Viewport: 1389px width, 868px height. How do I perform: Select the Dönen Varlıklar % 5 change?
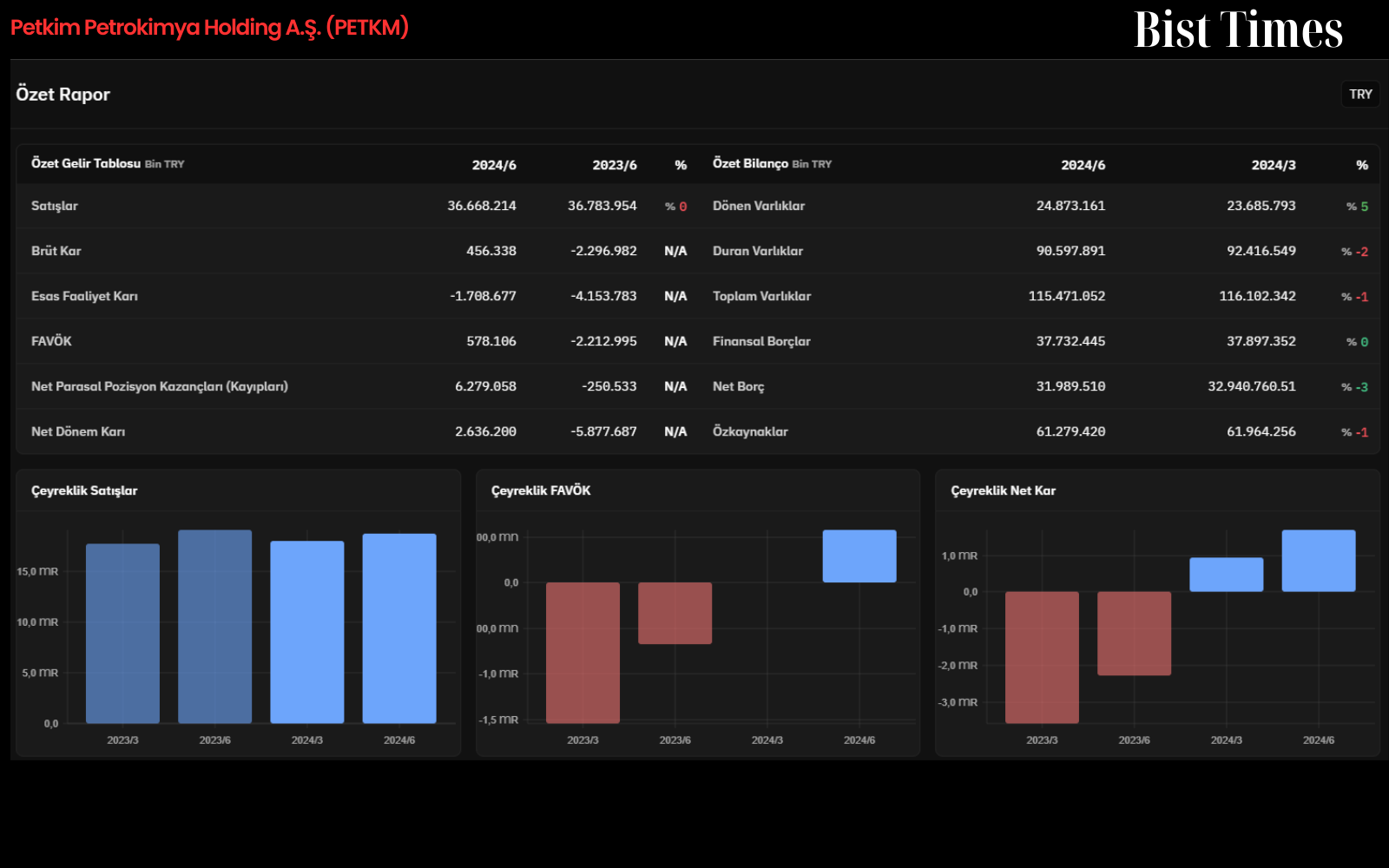click(1357, 207)
